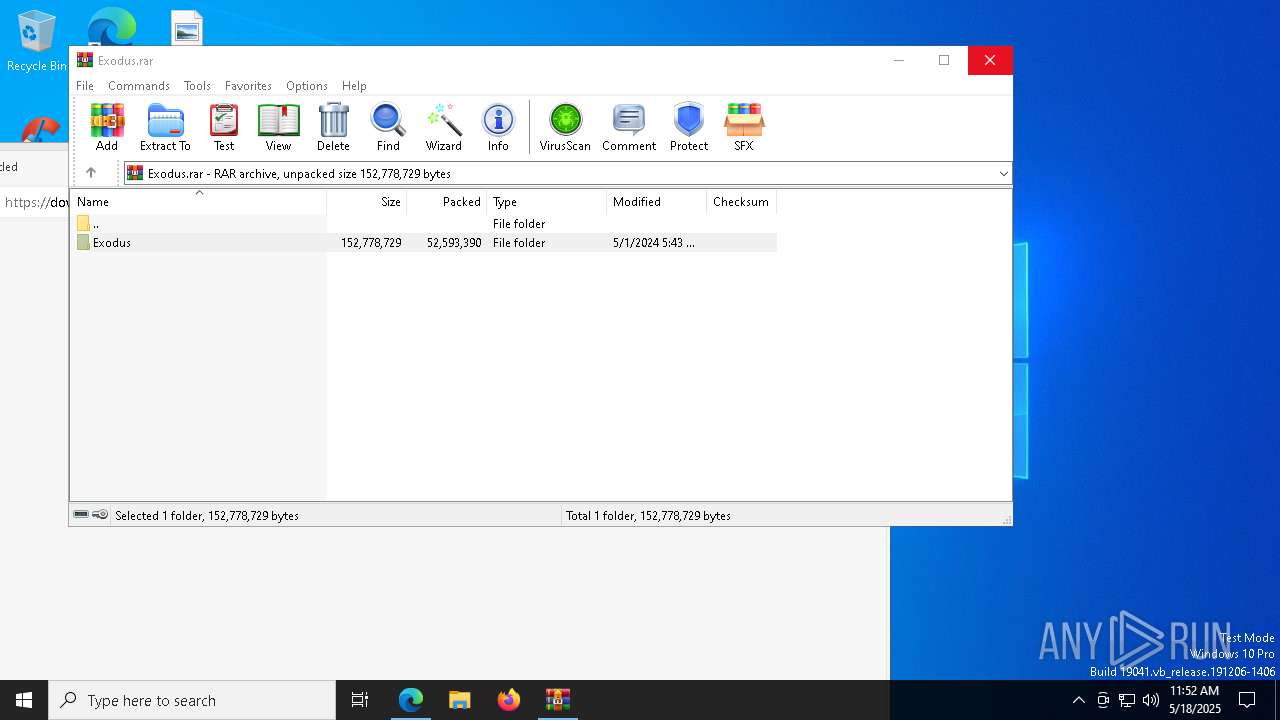Image resolution: width=1280 pixels, height=720 pixels.
Task: Sort by the Name column header
Action: pos(198,202)
